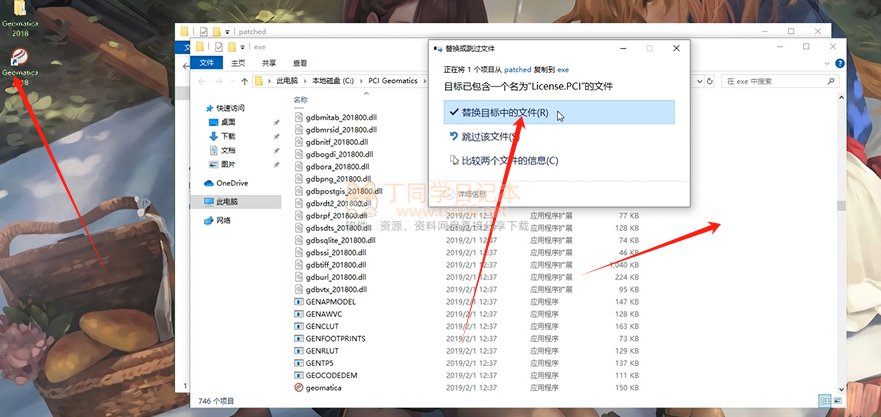The height and width of the screenshot is (417, 881).
Task: Select the GENAPMODEL application file
Action: [330, 302]
